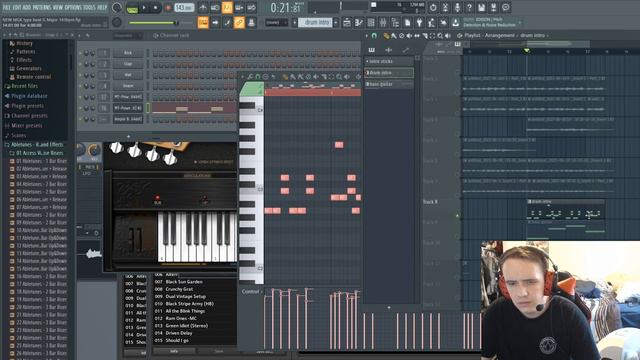Open the Mixer icon in toolbar
Viewport: 640px width, 360px height.
coord(383,22)
